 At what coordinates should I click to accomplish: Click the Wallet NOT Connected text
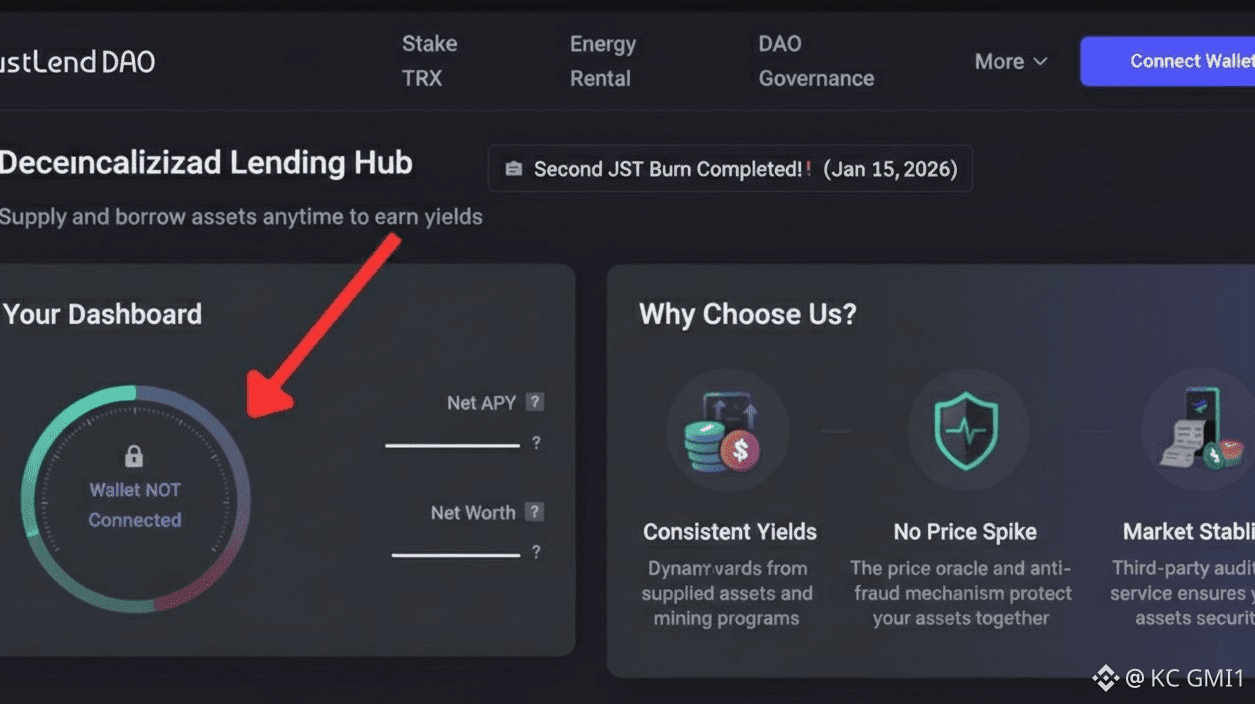click(135, 505)
